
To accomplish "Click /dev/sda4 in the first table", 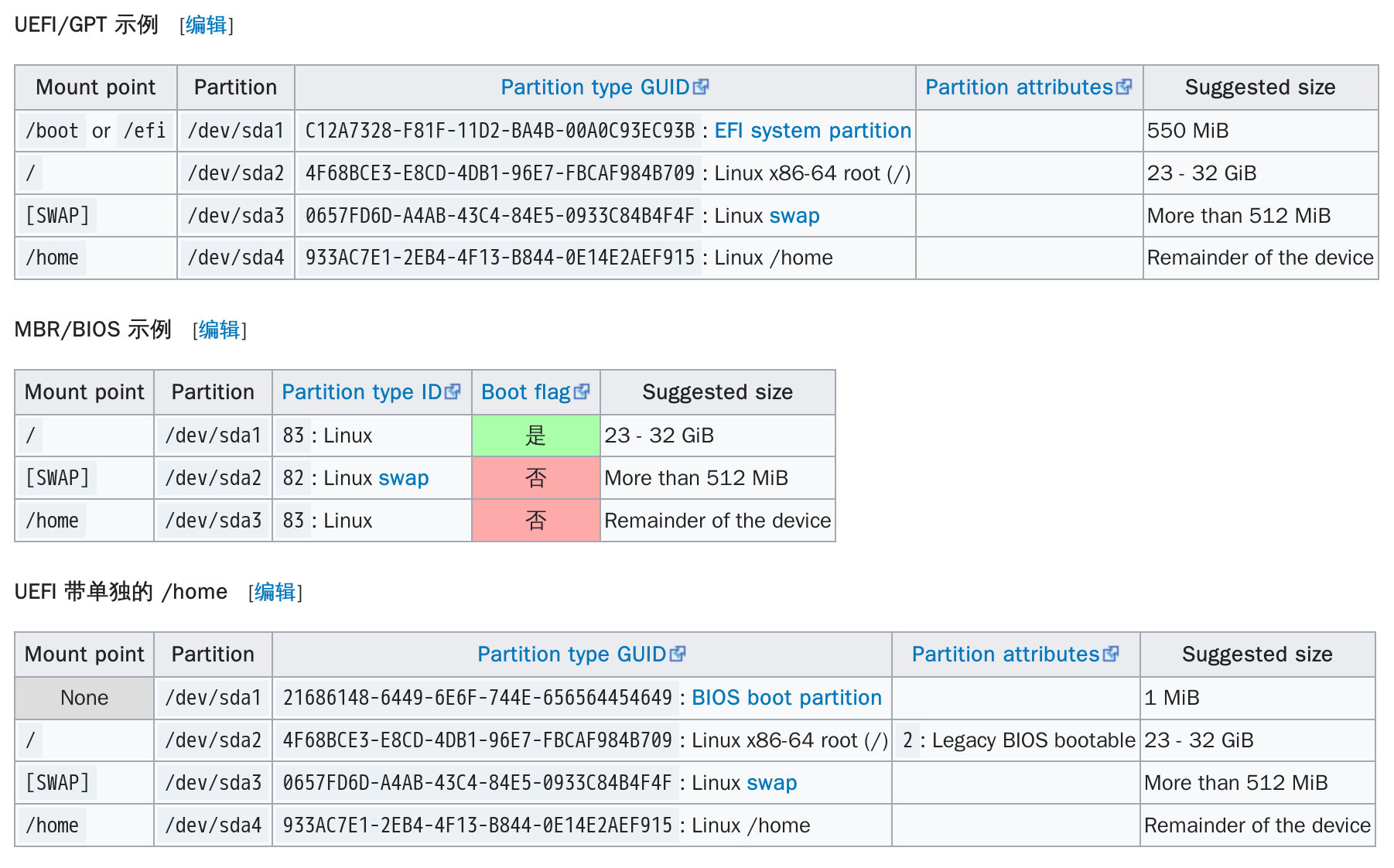I will coord(236,258).
